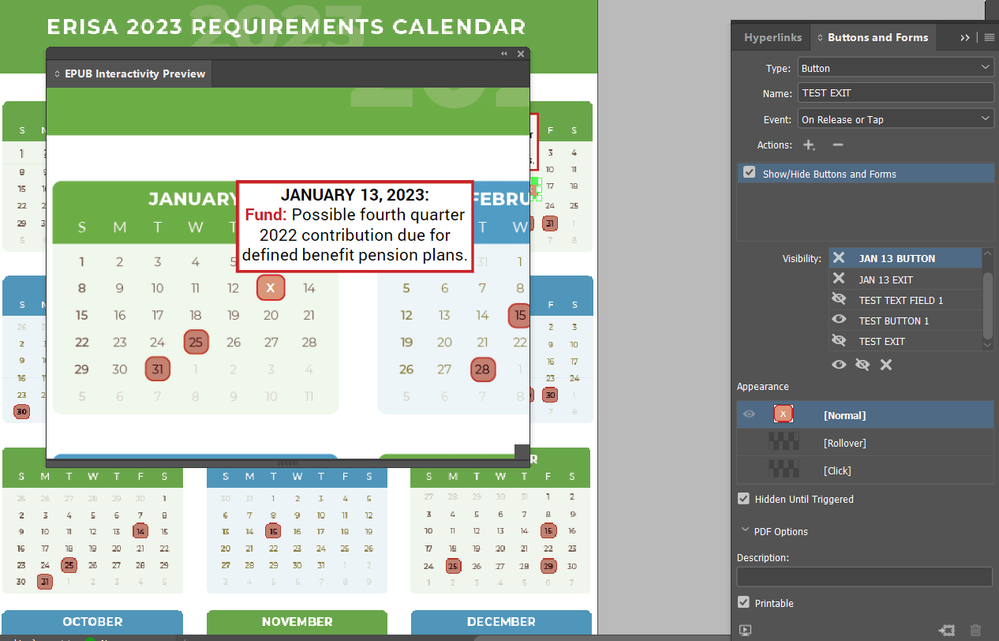Viewport: 999px width, 641px height.
Task: Click the X exit button on January 13
Action: (x=271, y=288)
